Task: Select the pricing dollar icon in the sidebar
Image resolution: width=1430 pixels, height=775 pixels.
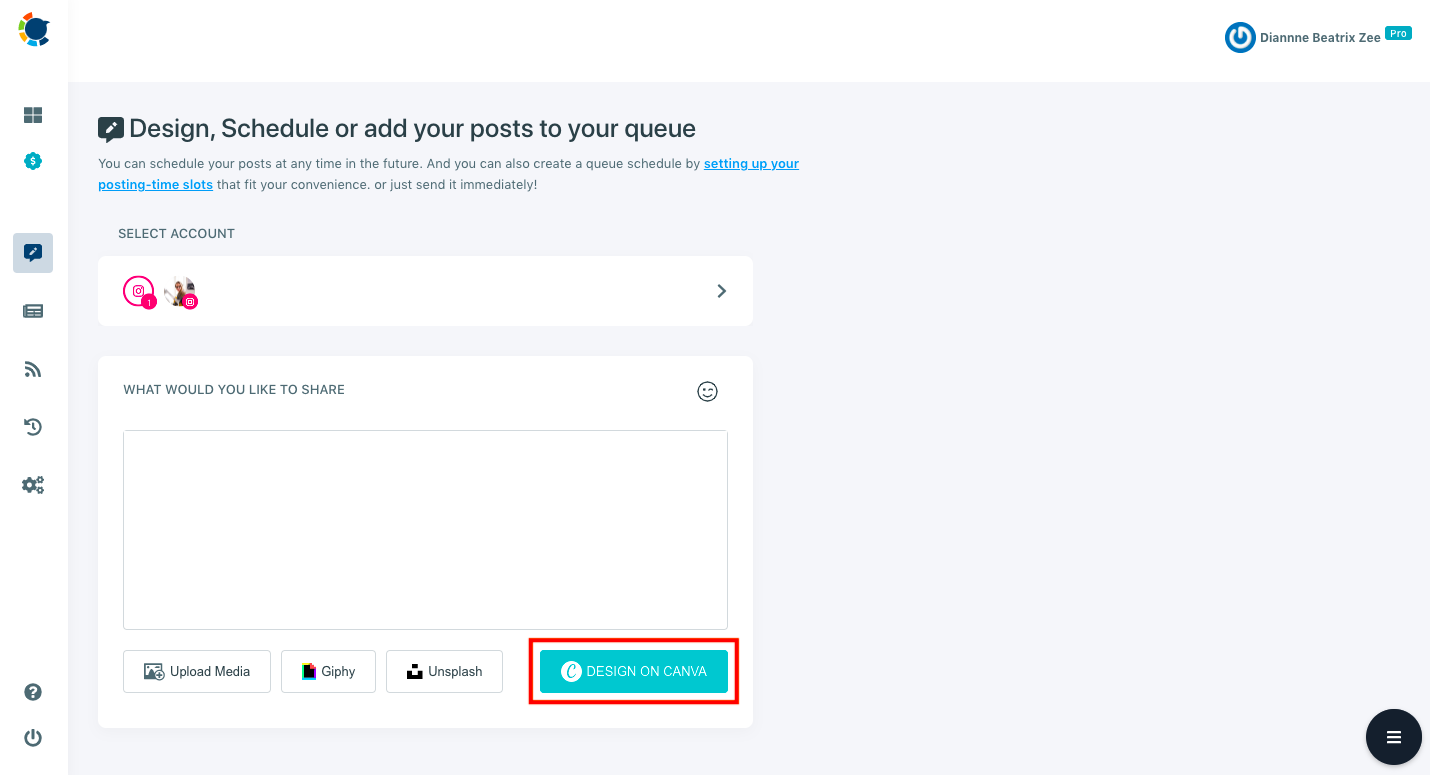Action: tap(32, 161)
